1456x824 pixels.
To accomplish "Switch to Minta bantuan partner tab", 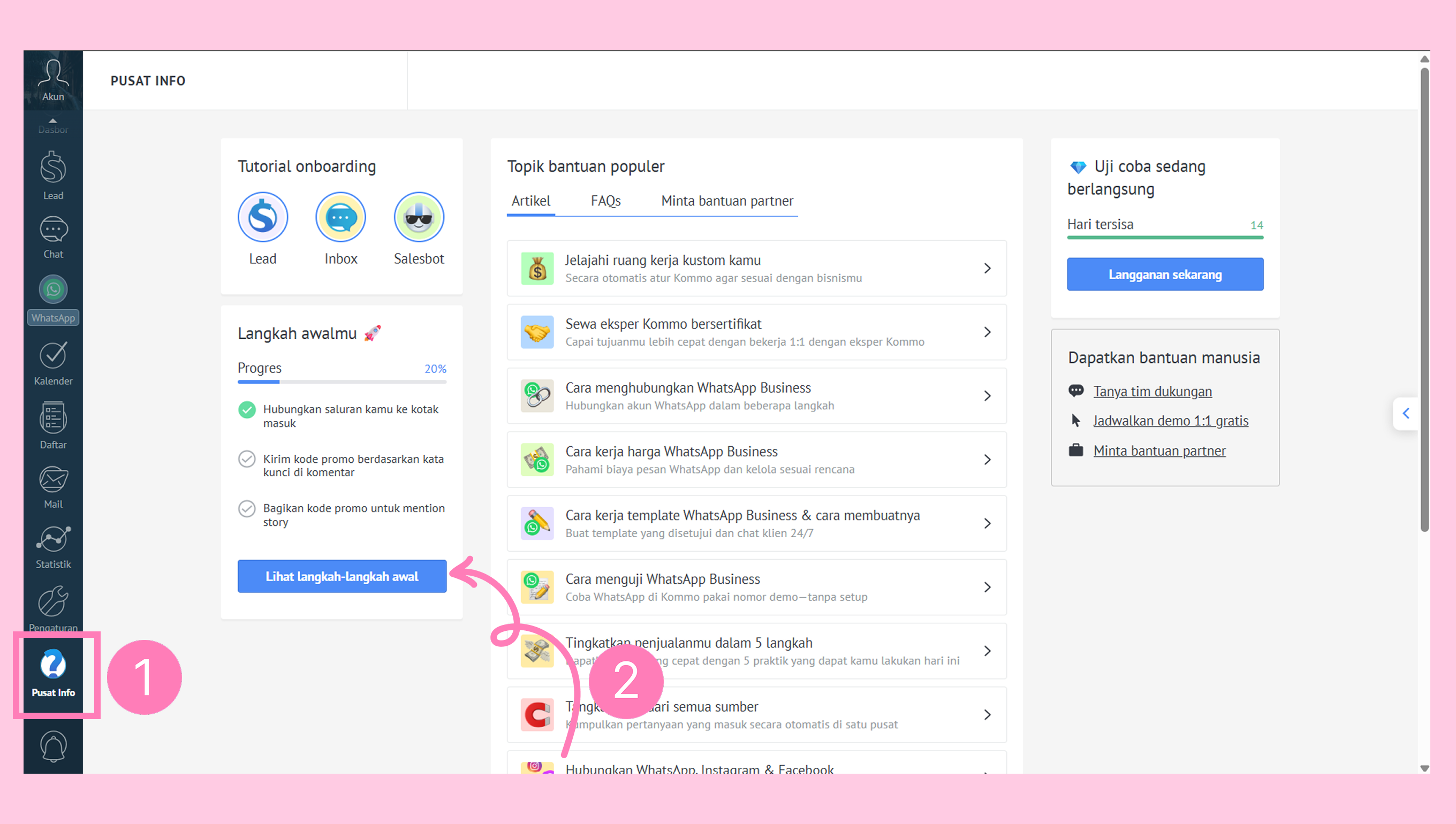I will (x=727, y=201).
